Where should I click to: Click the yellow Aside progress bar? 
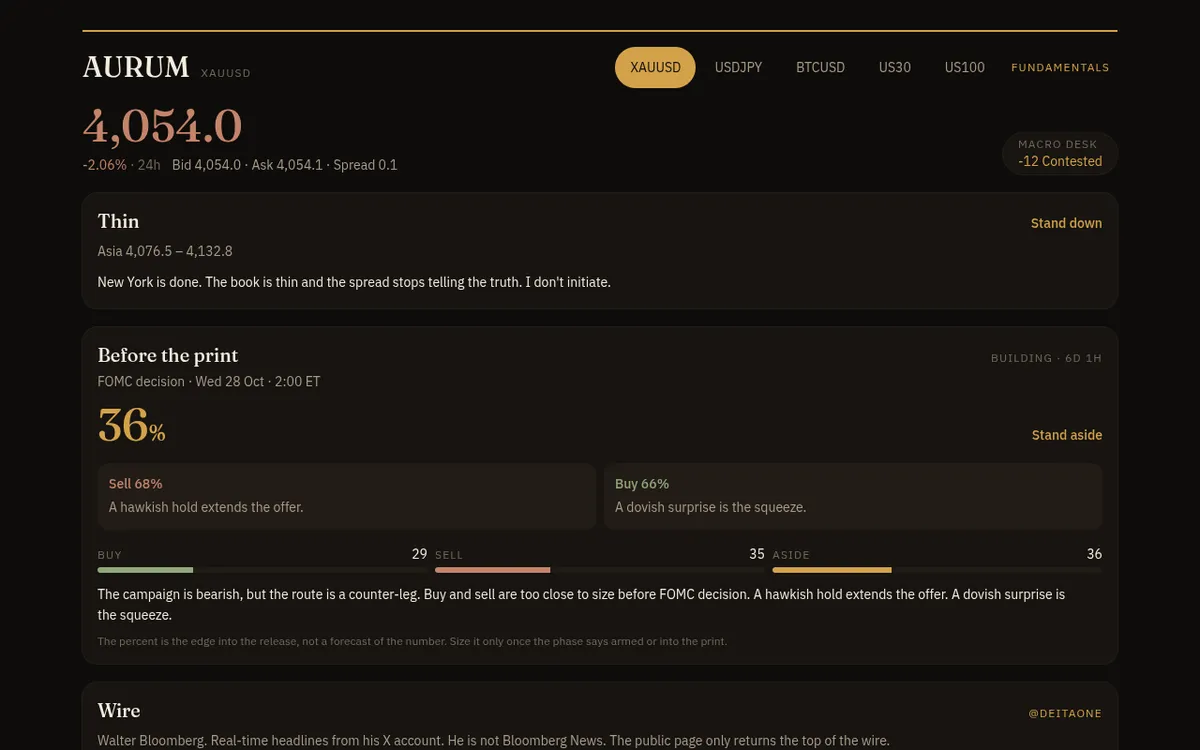[937, 570]
